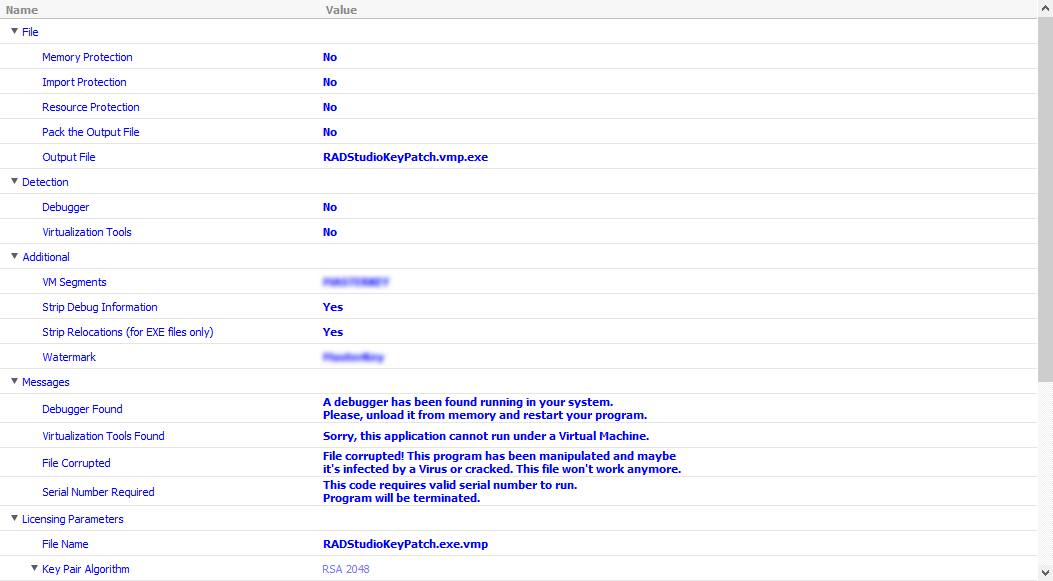Change the Virtualization Tools detection value
This screenshot has height=581, width=1053.
click(330, 232)
